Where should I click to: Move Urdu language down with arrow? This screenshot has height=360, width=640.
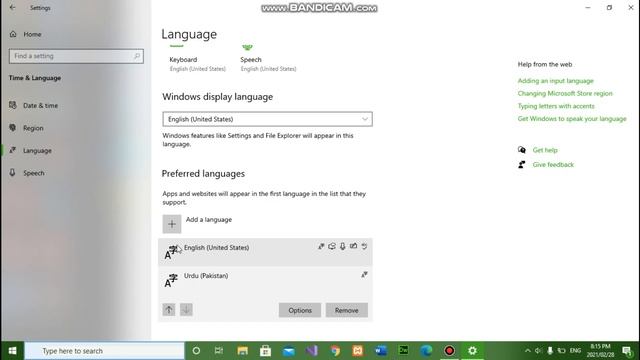pyautogui.click(x=186, y=310)
